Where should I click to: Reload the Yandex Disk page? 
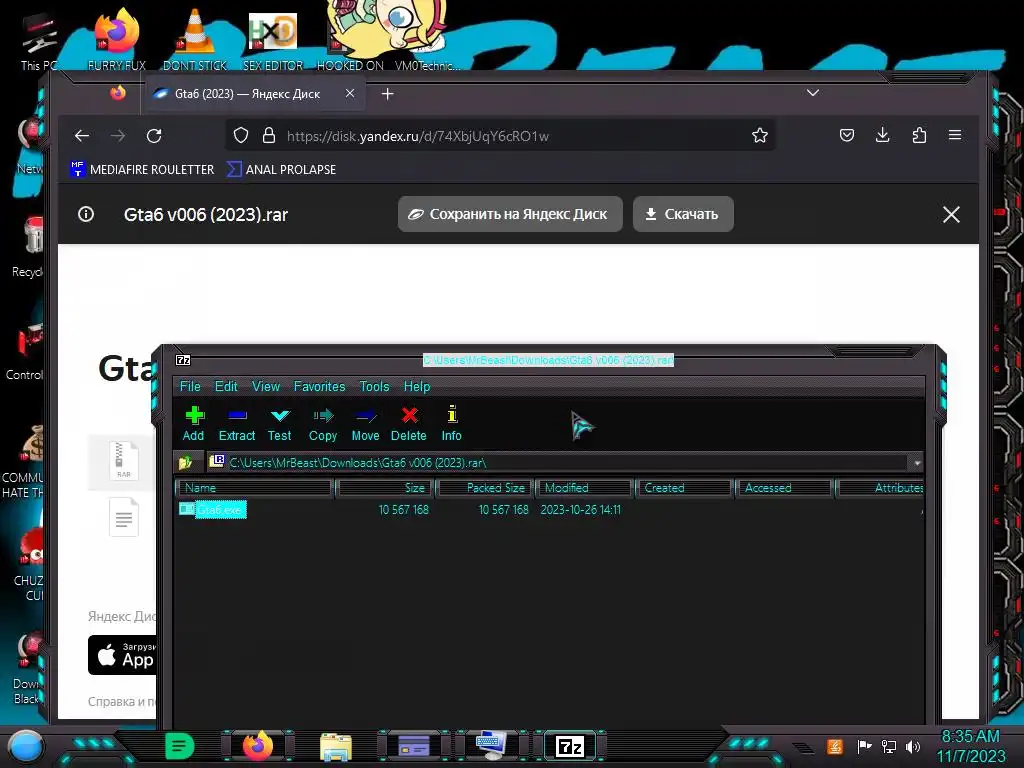pyautogui.click(x=154, y=136)
